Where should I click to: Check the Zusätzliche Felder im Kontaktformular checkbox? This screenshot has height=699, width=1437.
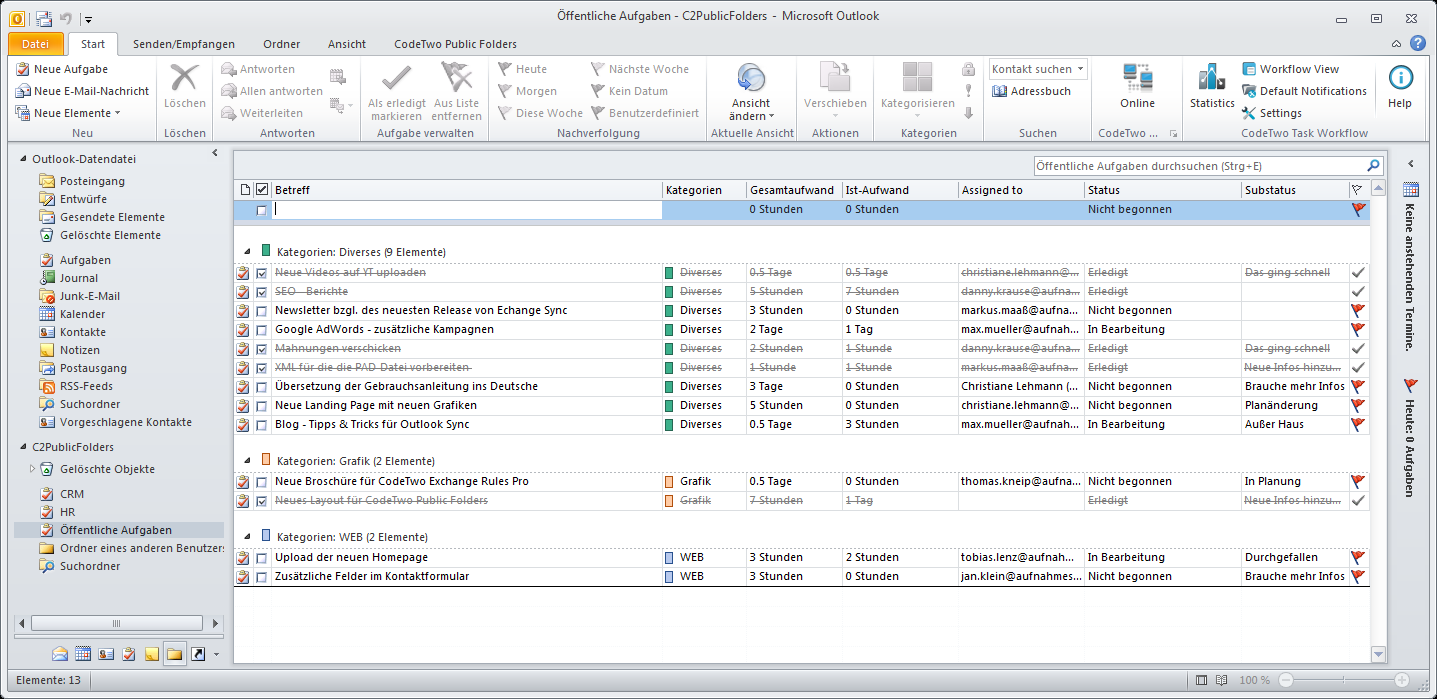262,576
